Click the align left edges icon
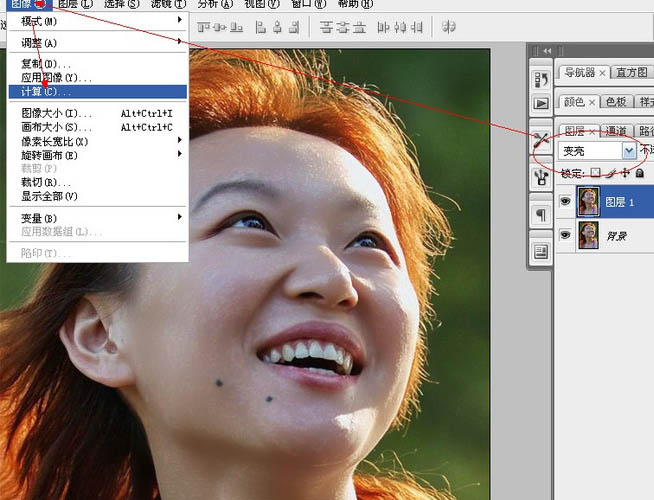Screen dimensions: 654x500 click(x=261, y=28)
